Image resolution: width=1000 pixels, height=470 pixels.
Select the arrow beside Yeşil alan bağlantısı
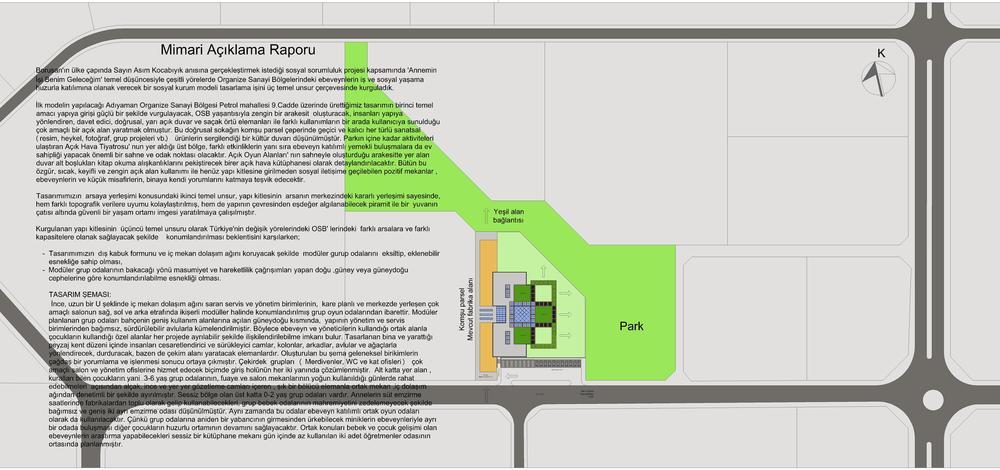487,214
